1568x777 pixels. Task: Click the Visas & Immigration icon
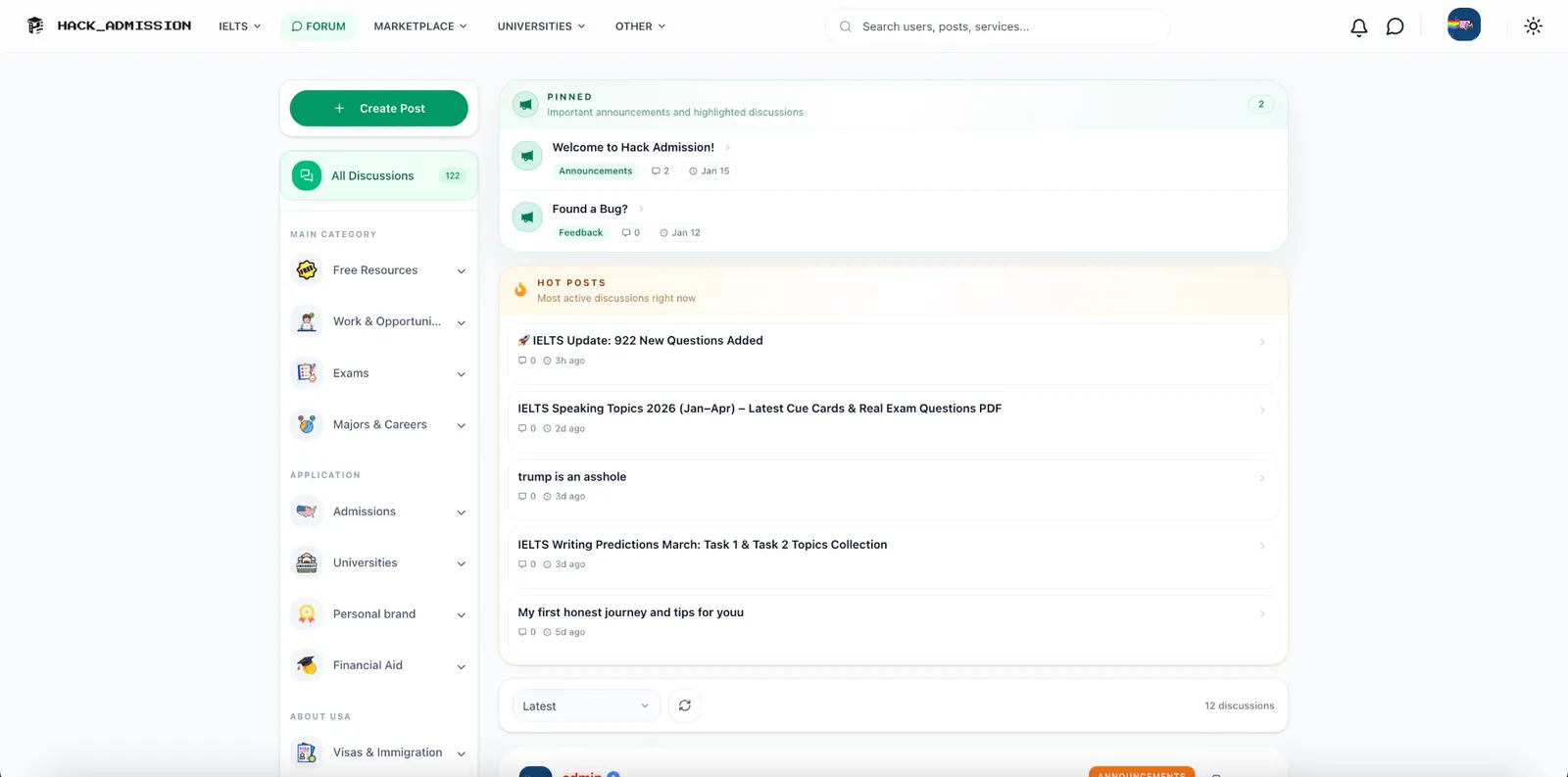pyautogui.click(x=307, y=753)
